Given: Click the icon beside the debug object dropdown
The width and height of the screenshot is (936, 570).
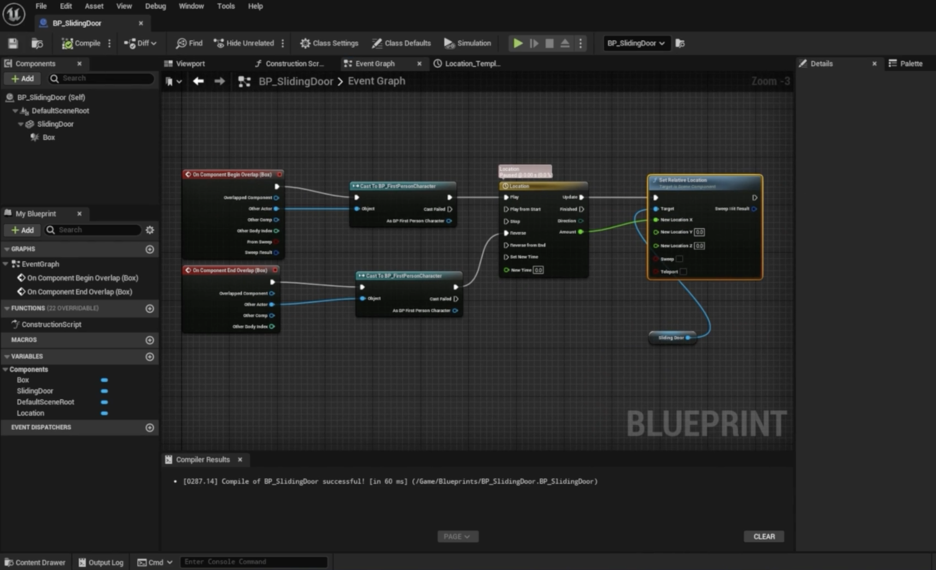Looking at the screenshot, I should click(x=680, y=43).
